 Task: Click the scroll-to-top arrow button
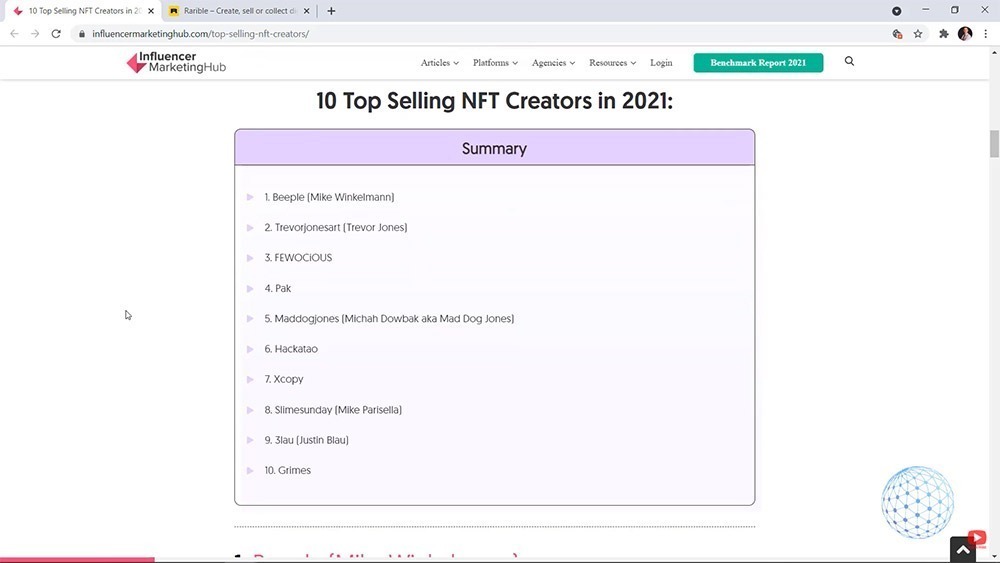pyautogui.click(x=963, y=550)
